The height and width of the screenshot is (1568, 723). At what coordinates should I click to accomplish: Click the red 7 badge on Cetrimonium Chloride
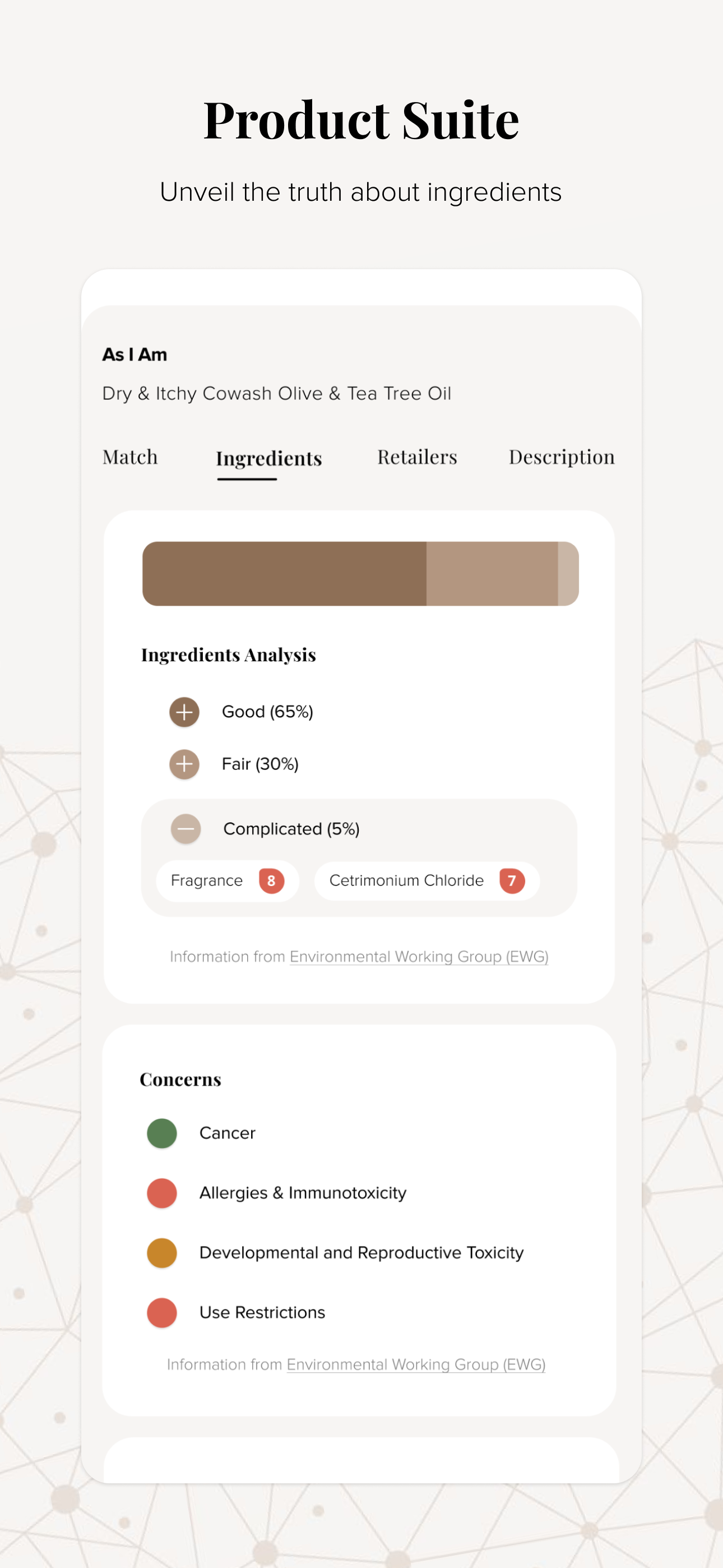click(x=512, y=881)
